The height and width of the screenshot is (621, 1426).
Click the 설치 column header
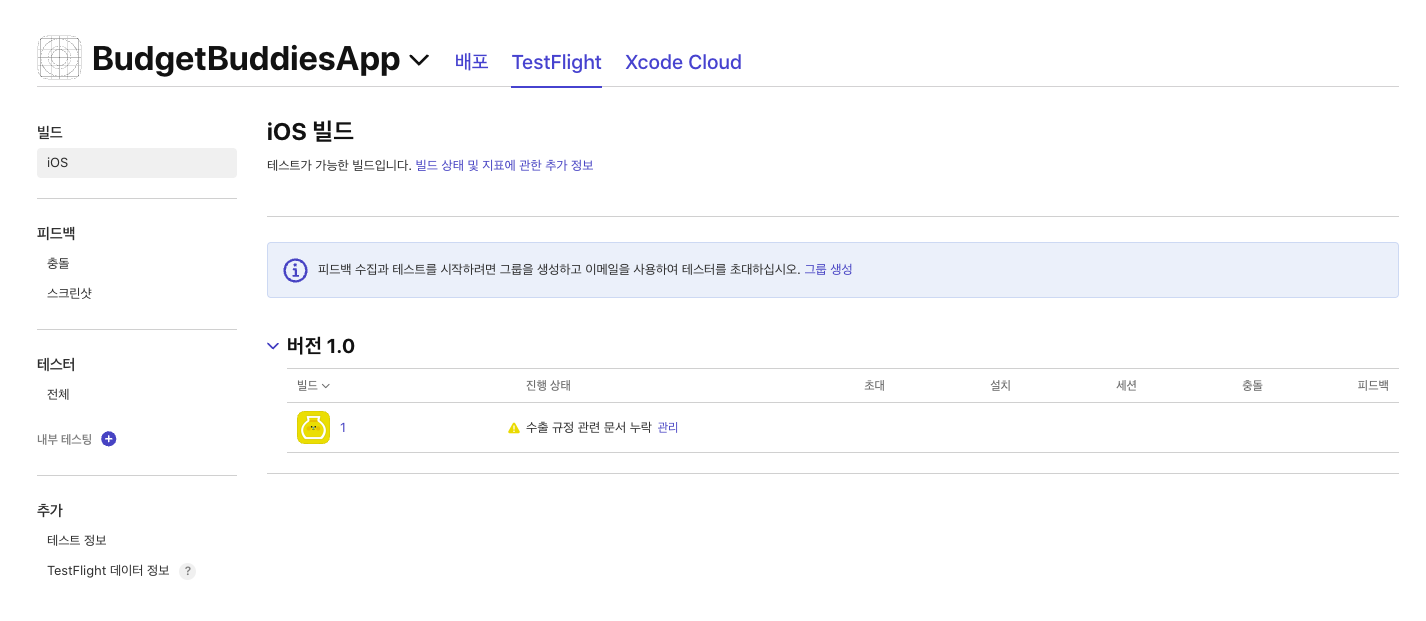click(1000, 385)
